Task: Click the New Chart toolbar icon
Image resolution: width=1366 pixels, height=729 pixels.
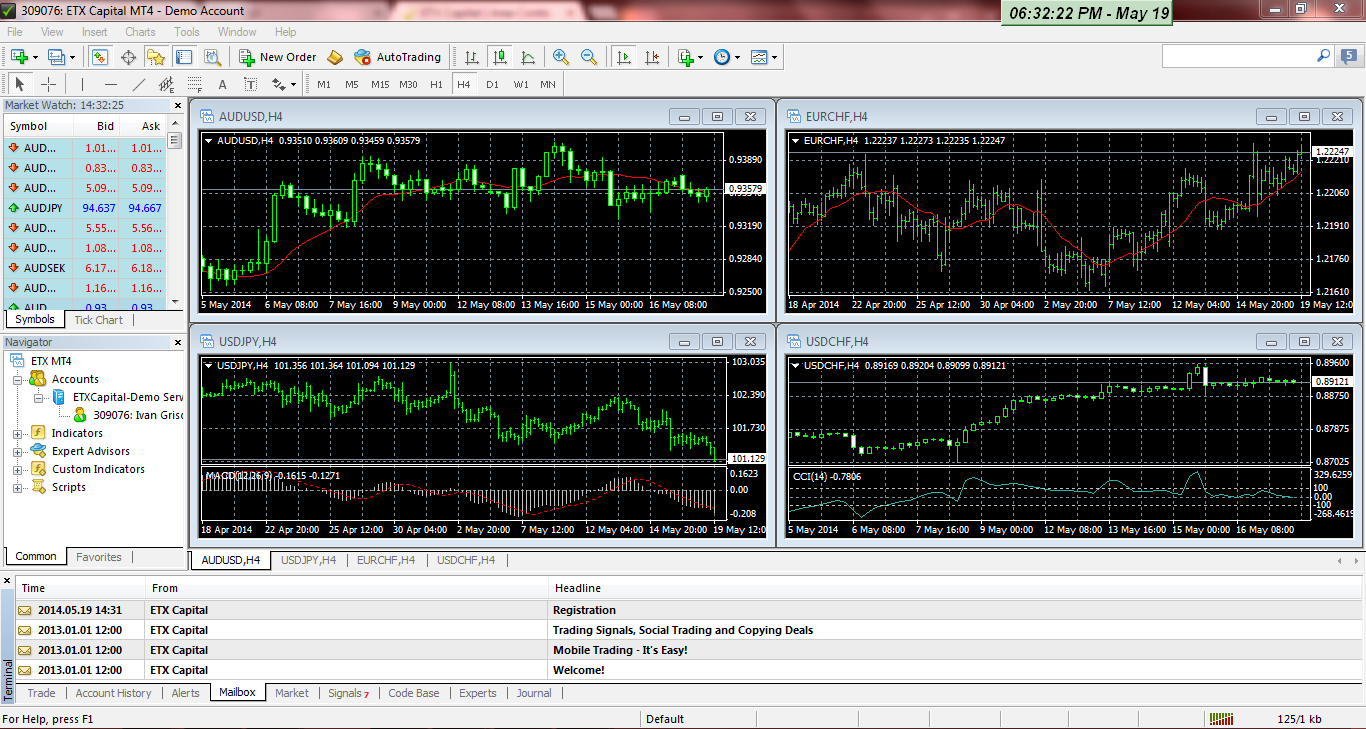Action: click(x=19, y=57)
